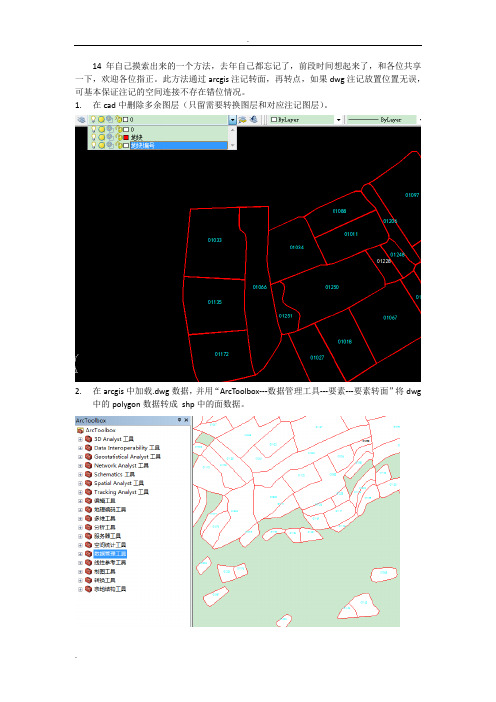
Task: Click parcel label 01135 in the CAD drawing
Action: (215, 302)
